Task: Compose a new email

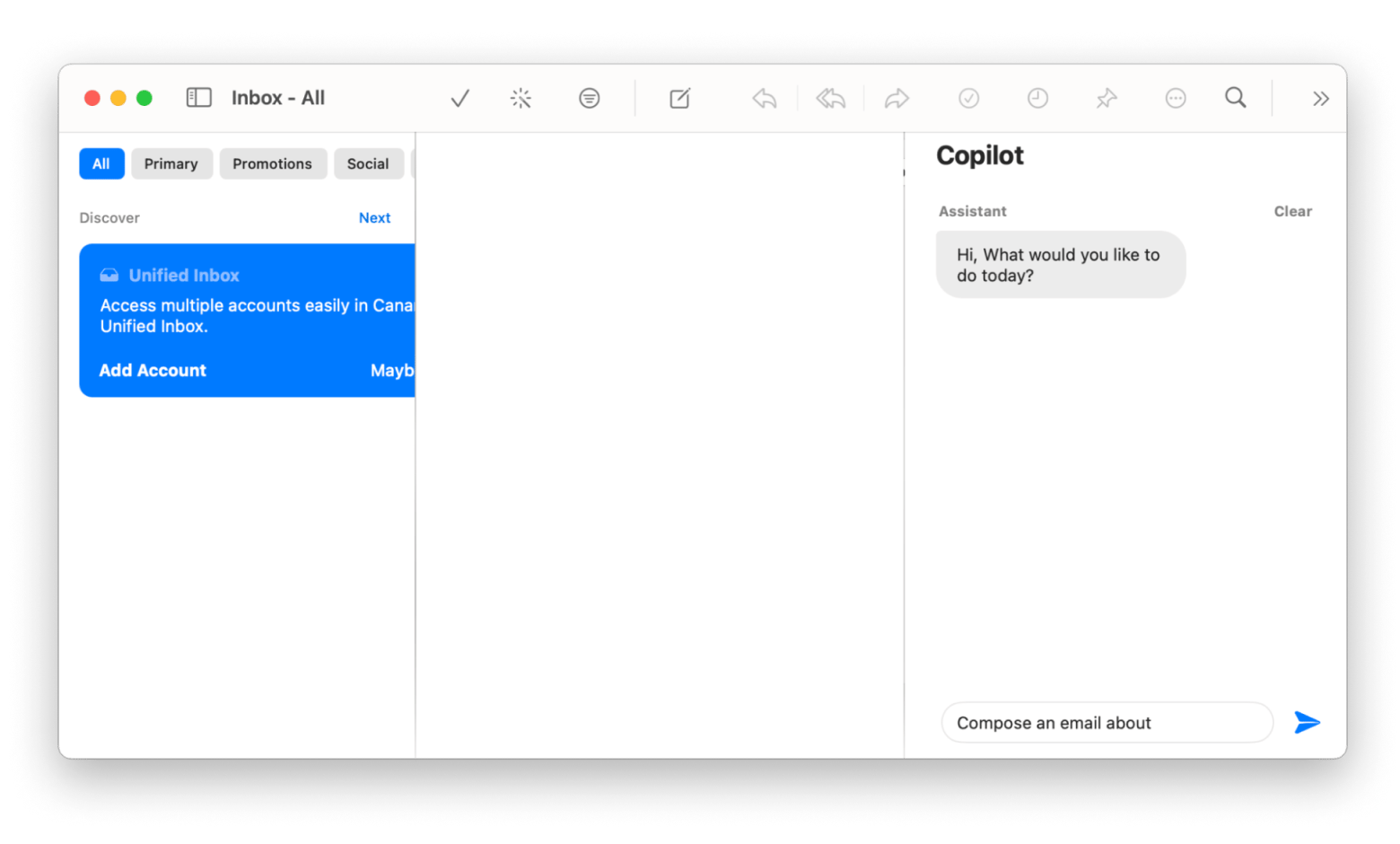Action: point(680,98)
